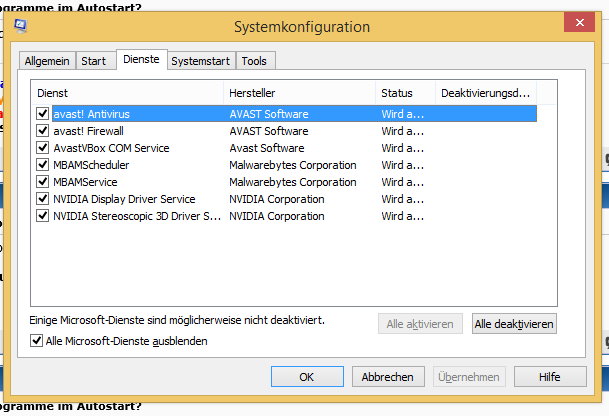
Task: Click Alle deaktivieren button
Action: tap(514, 324)
